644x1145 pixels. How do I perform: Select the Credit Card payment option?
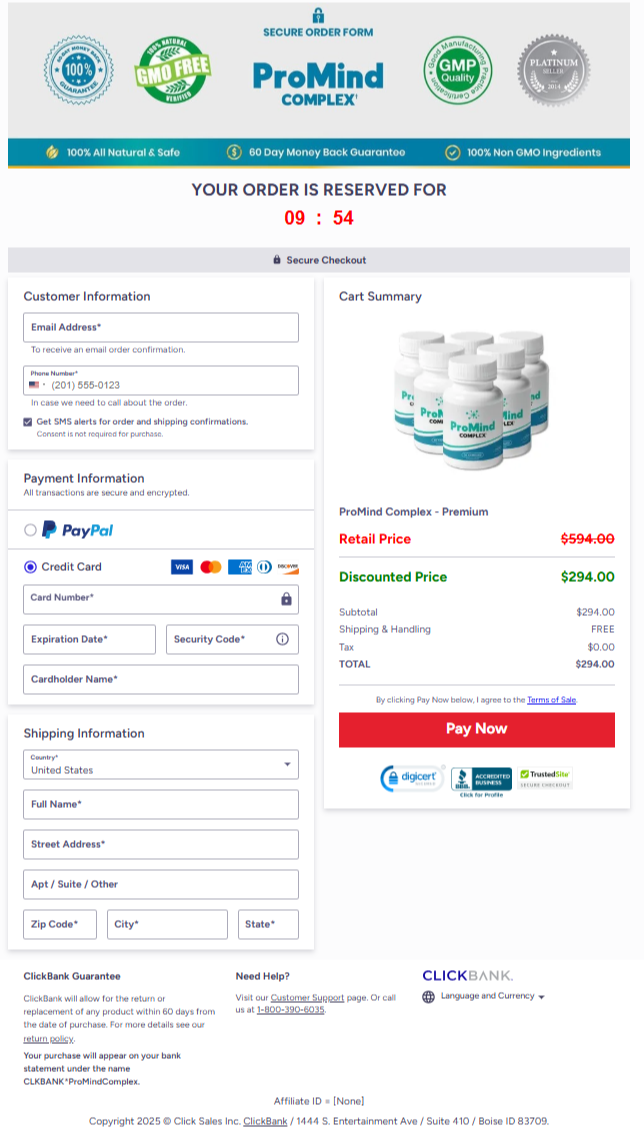click(x=30, y=567)
